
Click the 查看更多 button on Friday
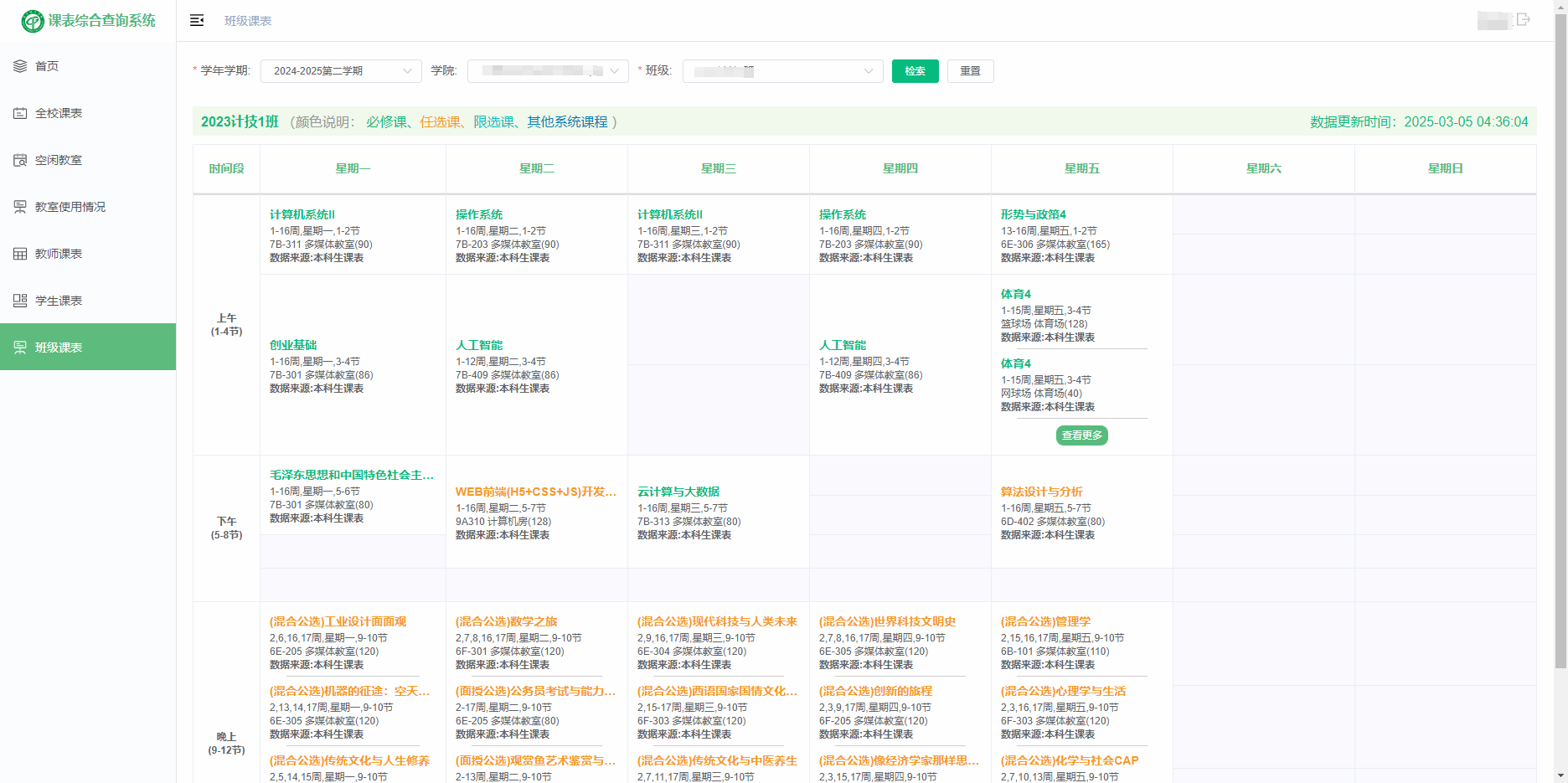(x=1082, y=435)
